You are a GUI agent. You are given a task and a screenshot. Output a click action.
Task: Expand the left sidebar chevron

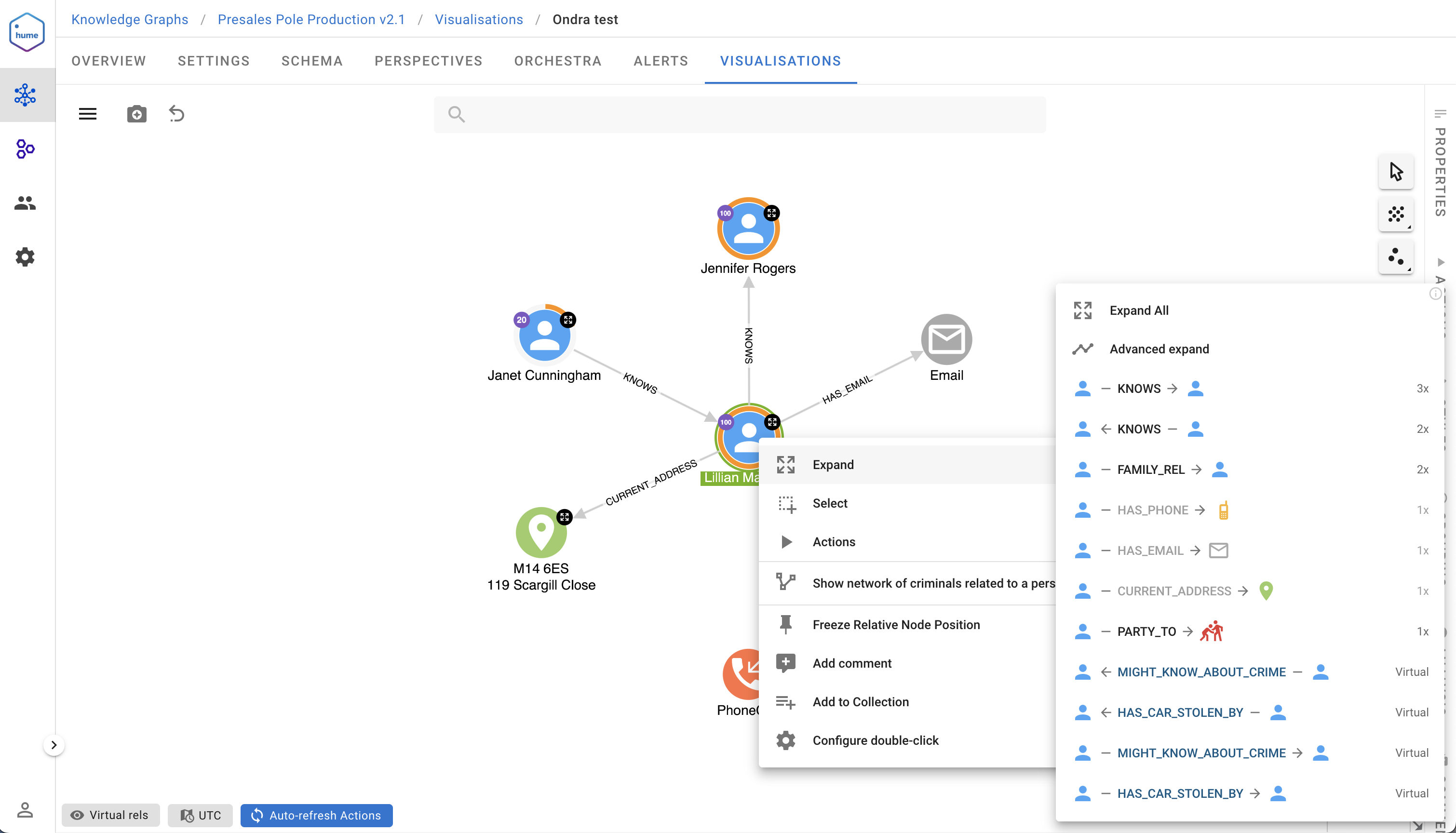[54, 745]
